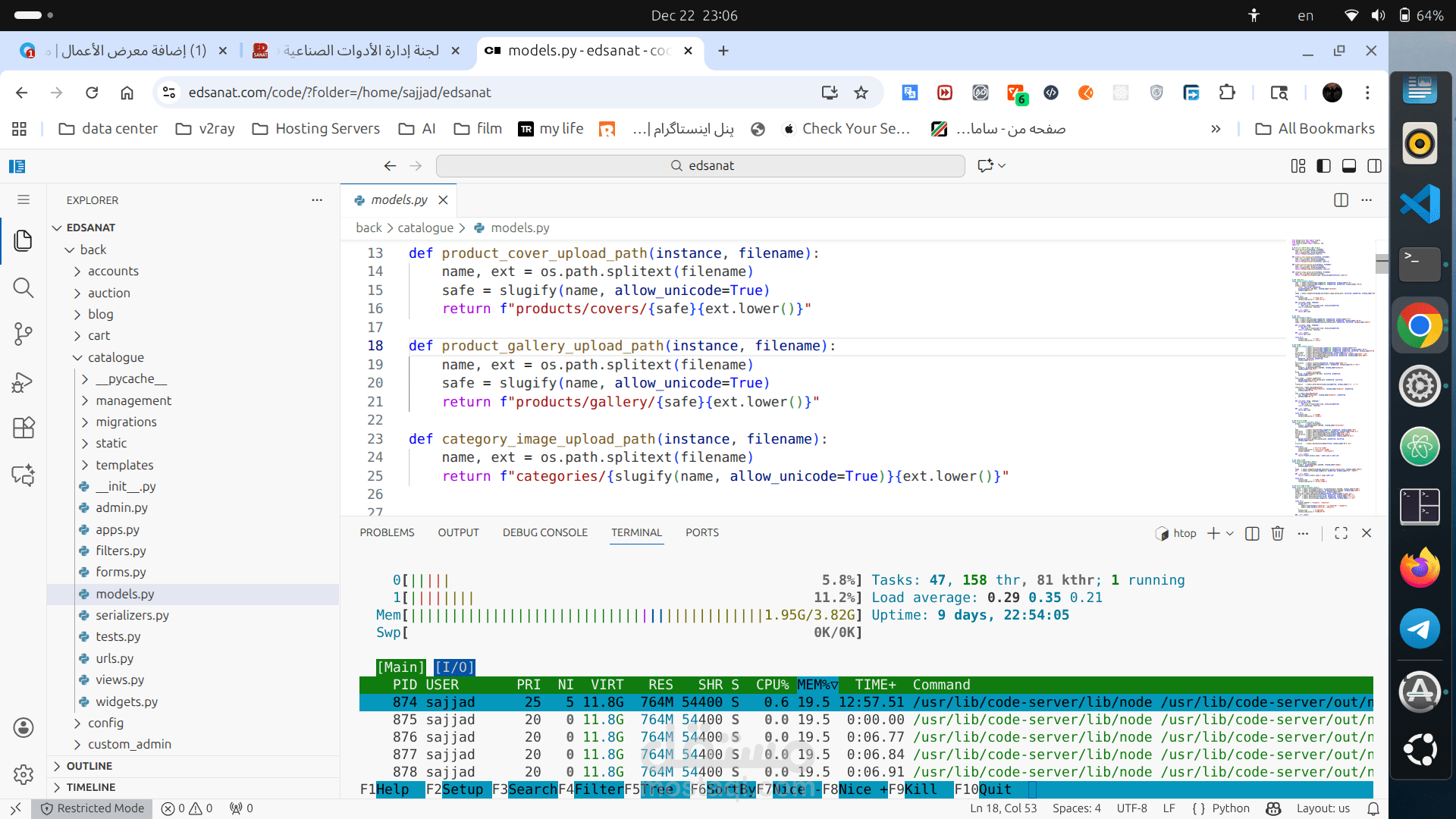
Task: Split the editor right
Action: 1341,200
